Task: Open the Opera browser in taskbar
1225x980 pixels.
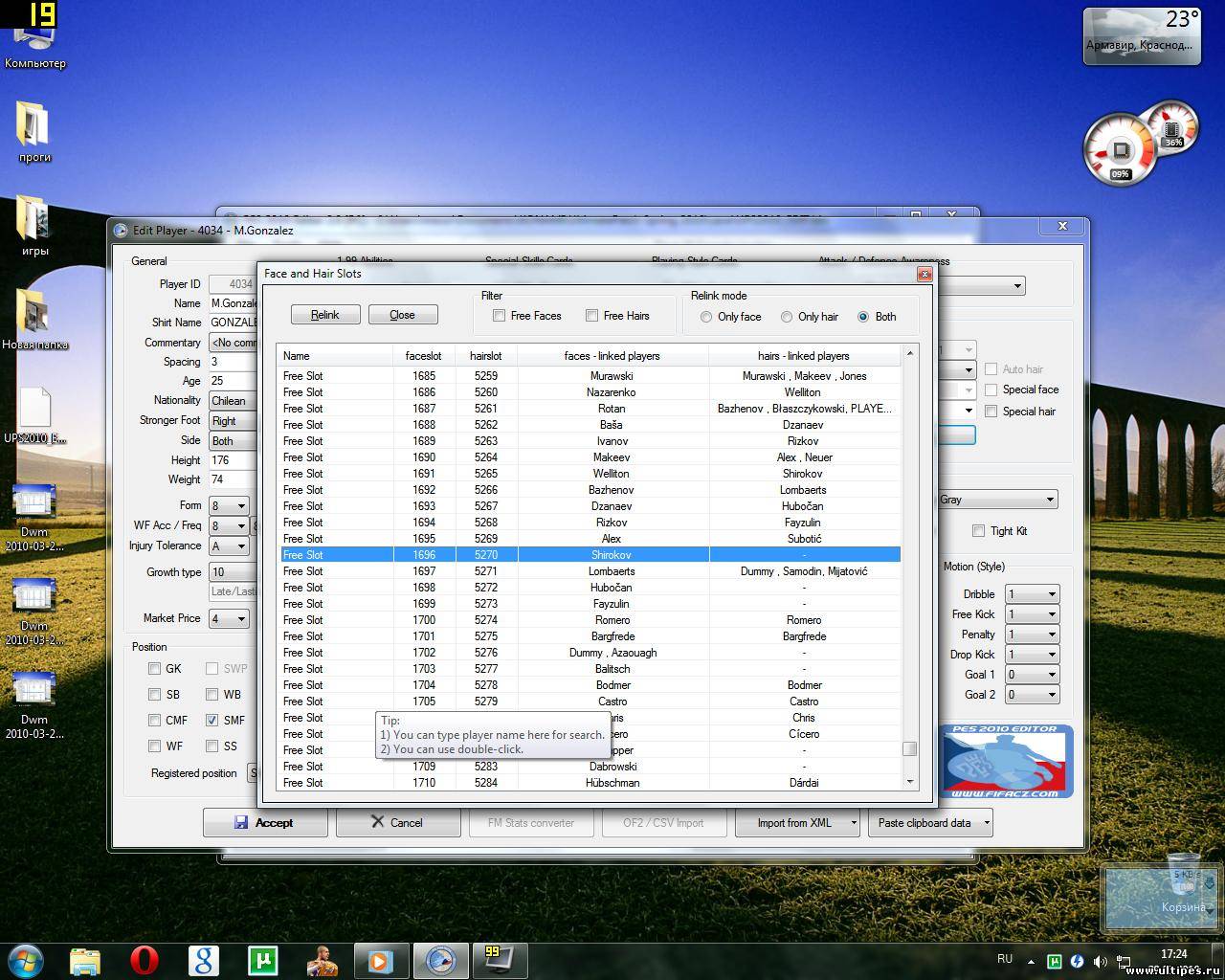Action: click(x=145, y=959)
